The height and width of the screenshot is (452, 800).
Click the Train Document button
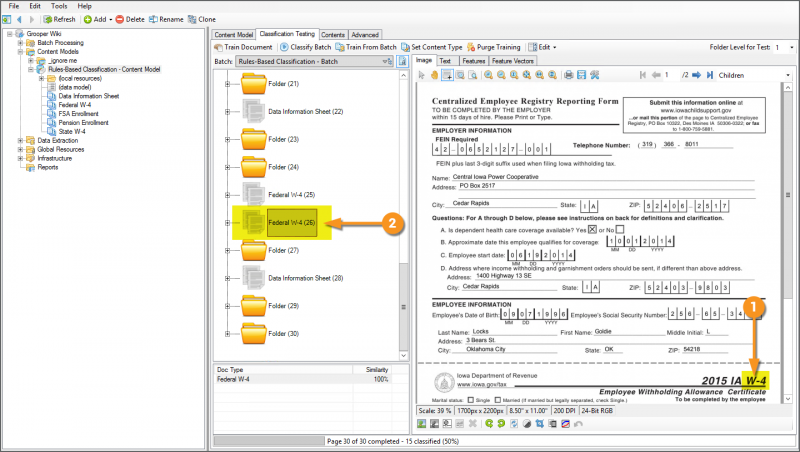(243, 47)
